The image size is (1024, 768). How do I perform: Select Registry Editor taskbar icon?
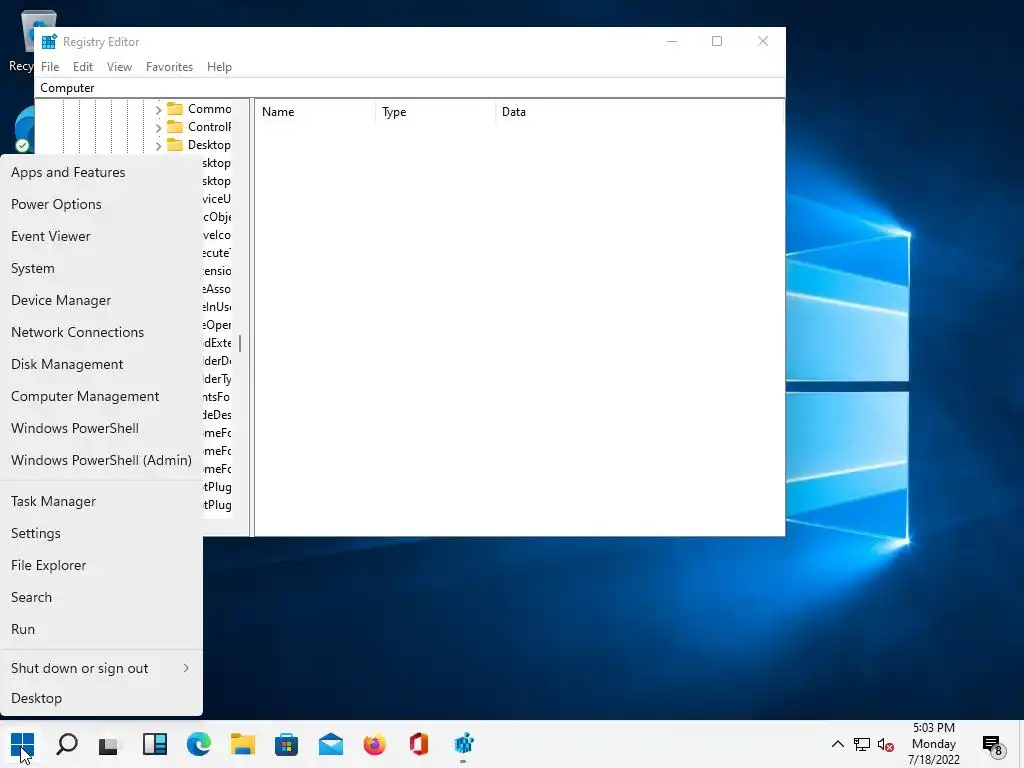463,743
